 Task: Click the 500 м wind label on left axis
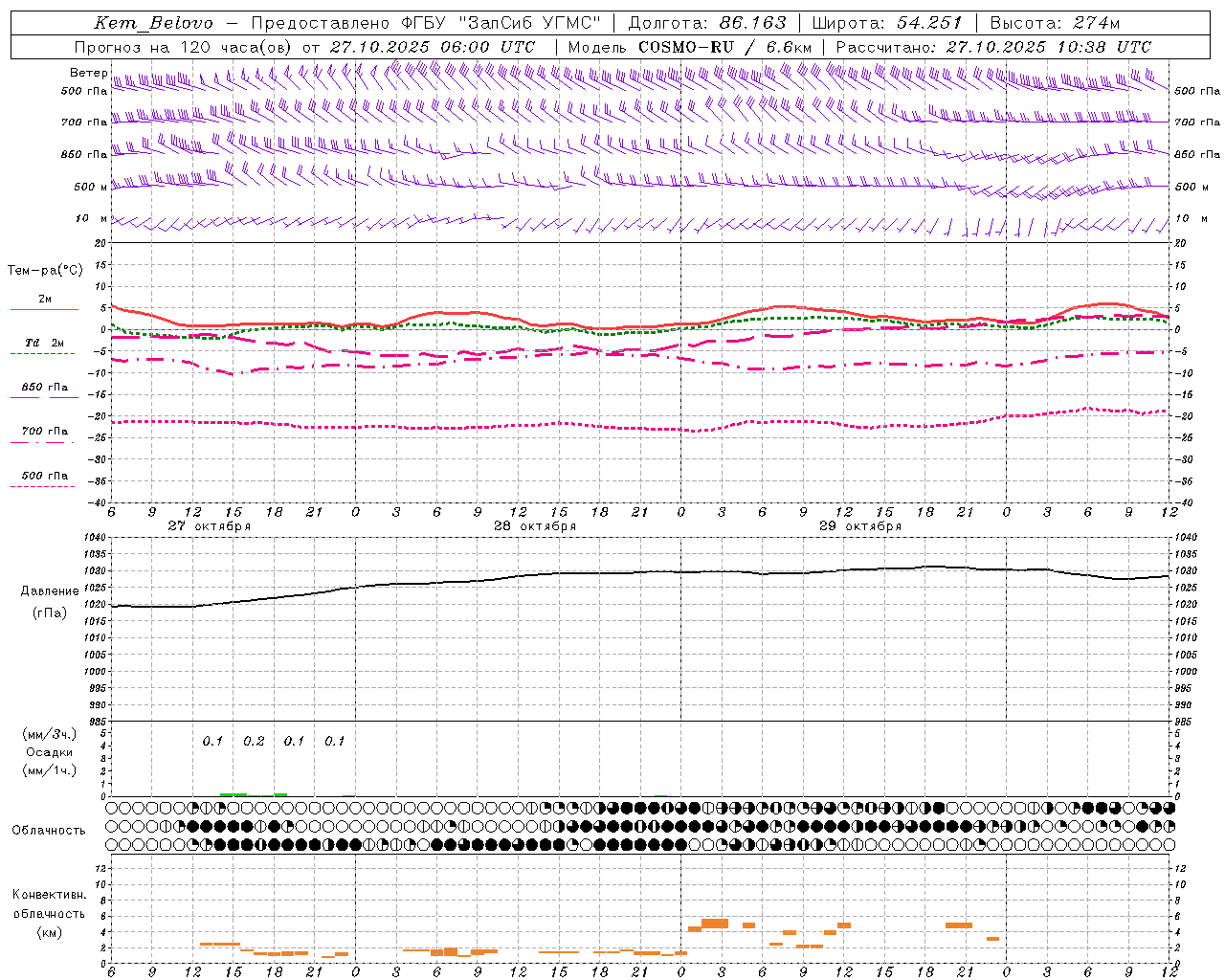[x=91, y=187]
